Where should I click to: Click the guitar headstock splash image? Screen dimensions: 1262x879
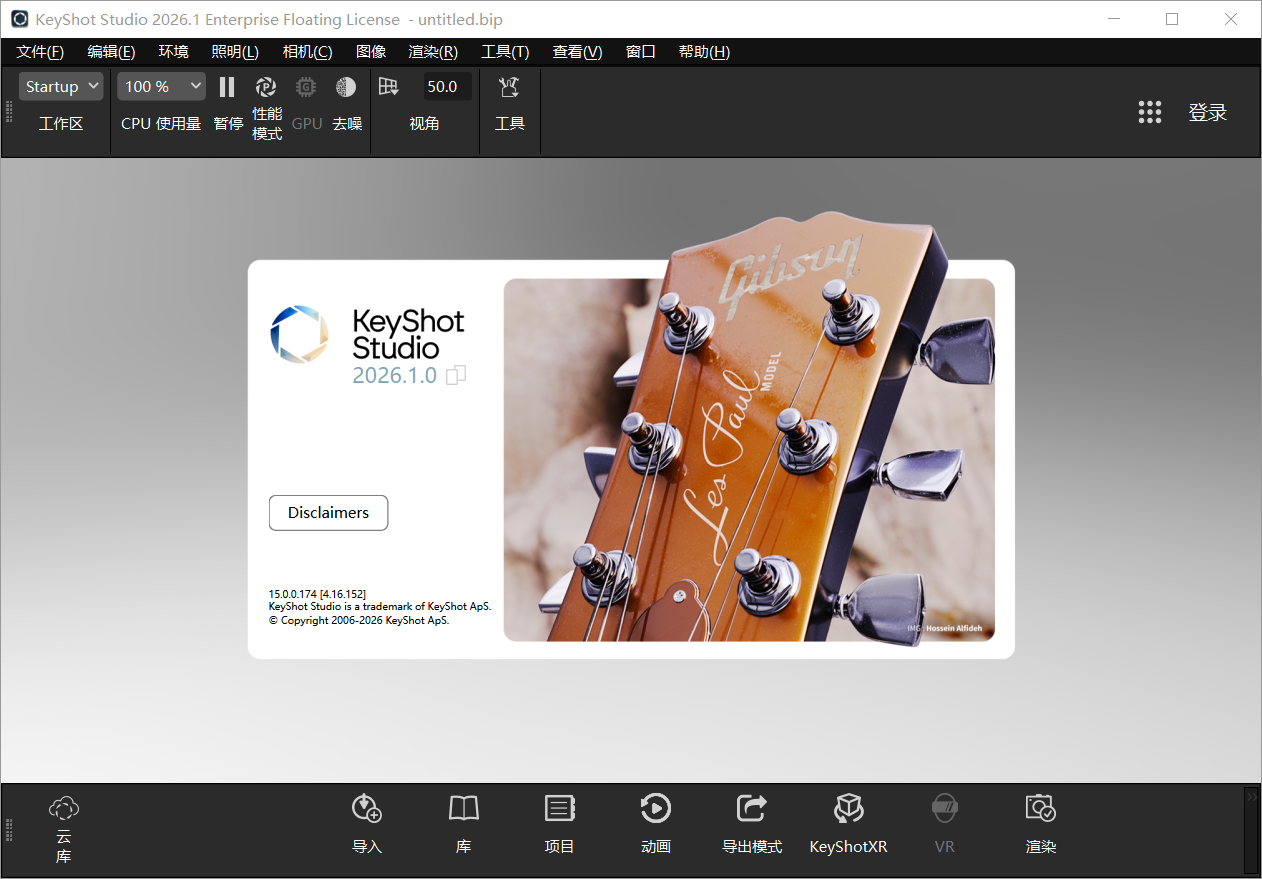pyautogui.click(x=749, y=430)
